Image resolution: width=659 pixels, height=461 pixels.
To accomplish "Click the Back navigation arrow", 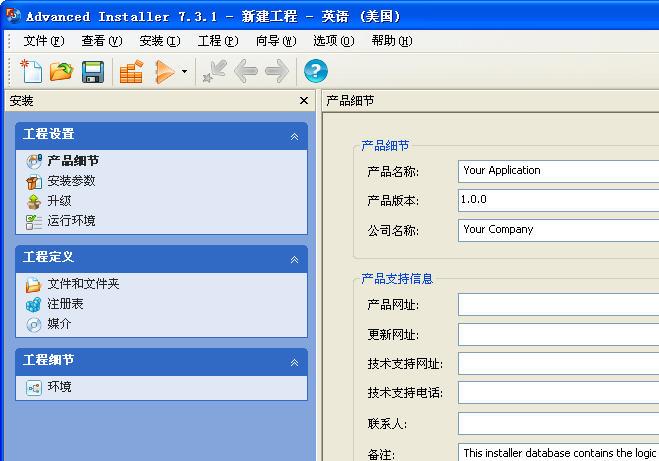I will [245, 71].
